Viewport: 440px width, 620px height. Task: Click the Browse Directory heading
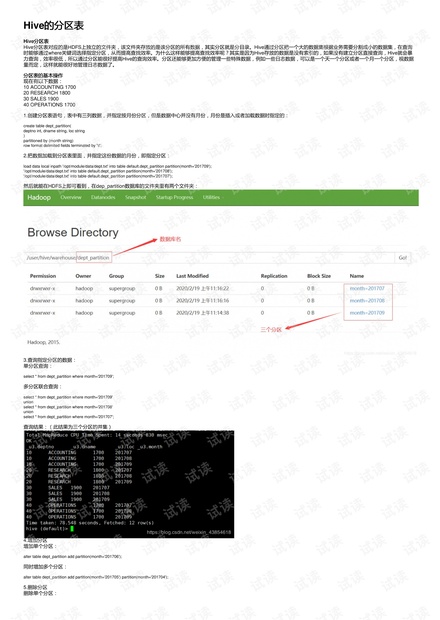click(73, 232)
